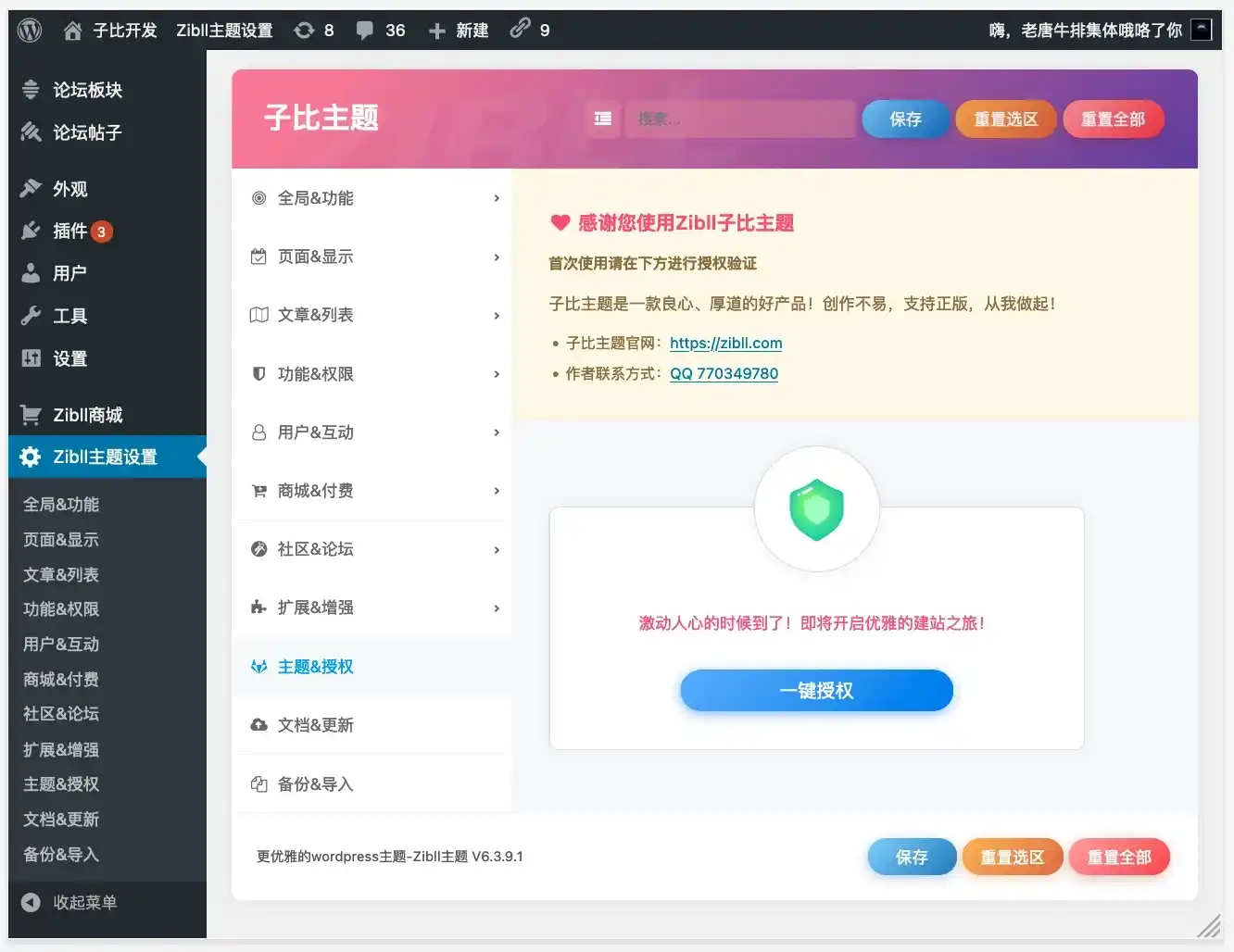Open the Zibll商城 shopping cart icon

coord(31,414)
